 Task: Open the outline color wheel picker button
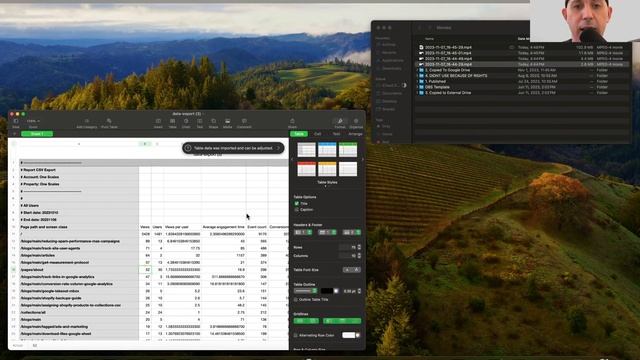coord(336,291)
